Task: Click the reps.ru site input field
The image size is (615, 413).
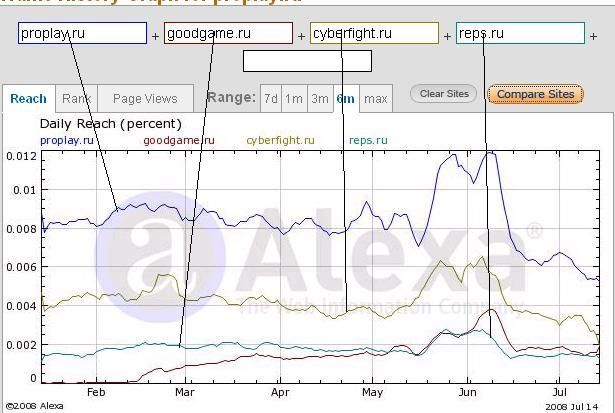Action: [x=520, y=33]
